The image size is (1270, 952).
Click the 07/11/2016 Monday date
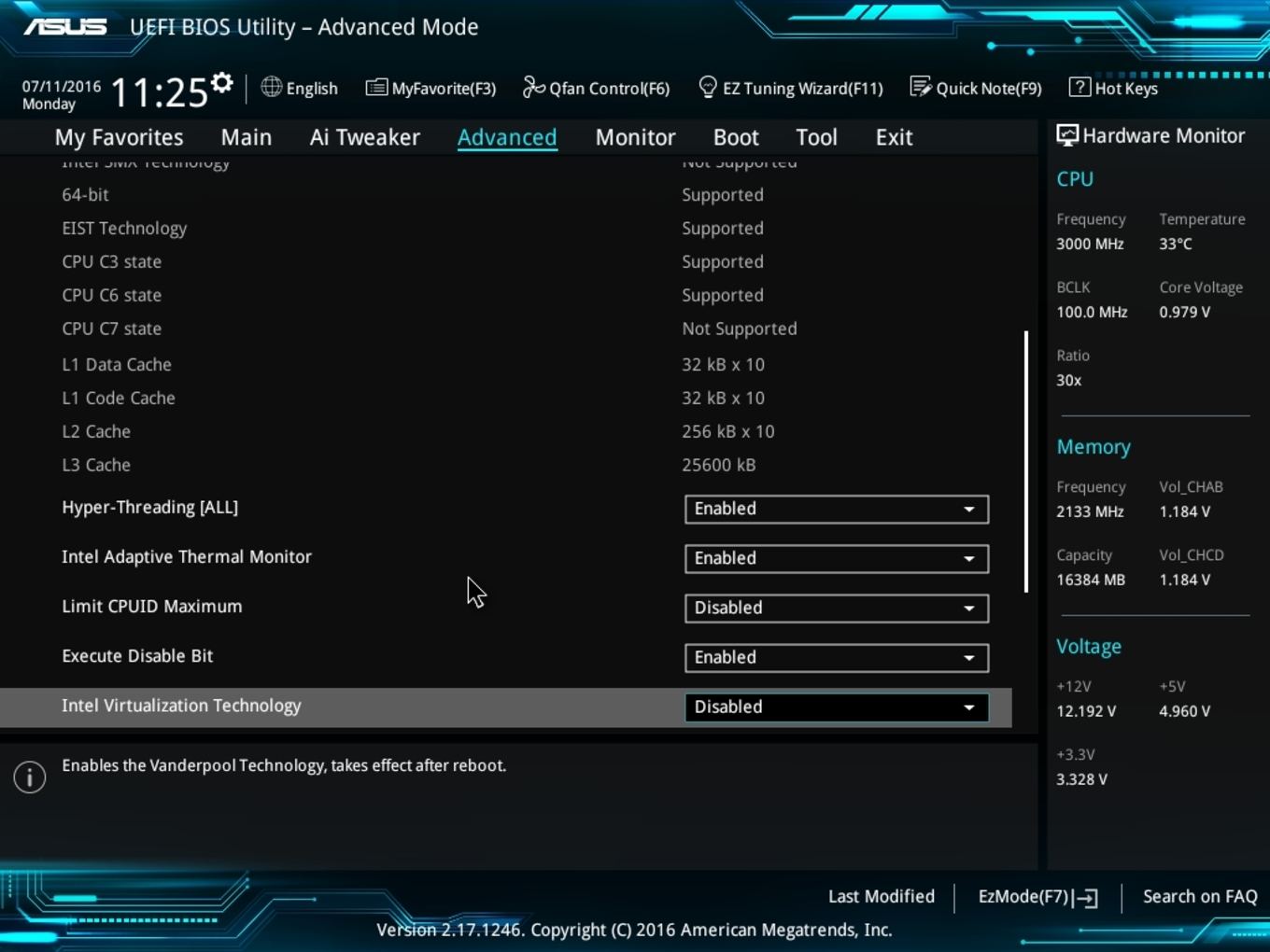point(62,94)
